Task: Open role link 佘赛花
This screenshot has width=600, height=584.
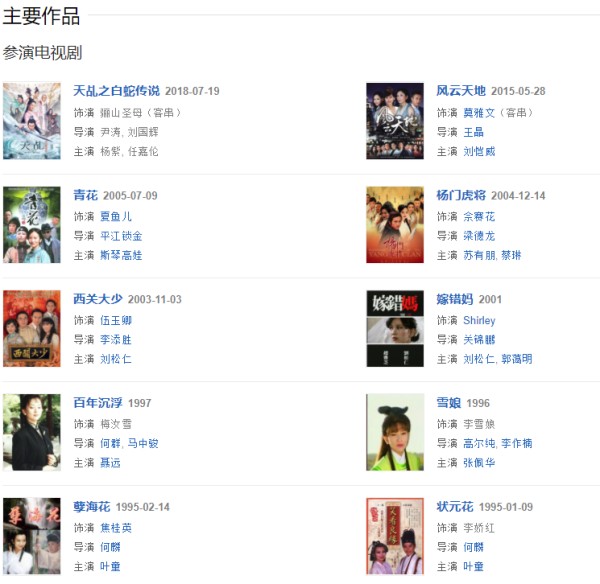Action: 479,217
